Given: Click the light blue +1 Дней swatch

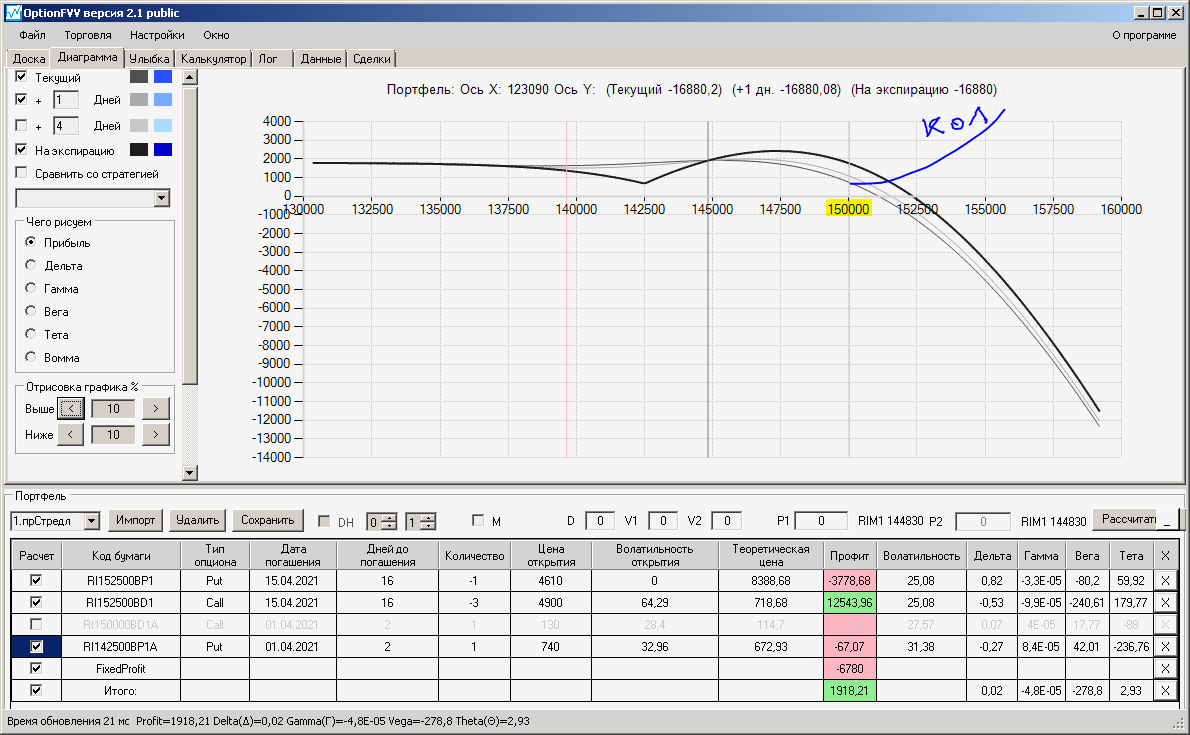Looking at the screenshot, I should point(163,99).
